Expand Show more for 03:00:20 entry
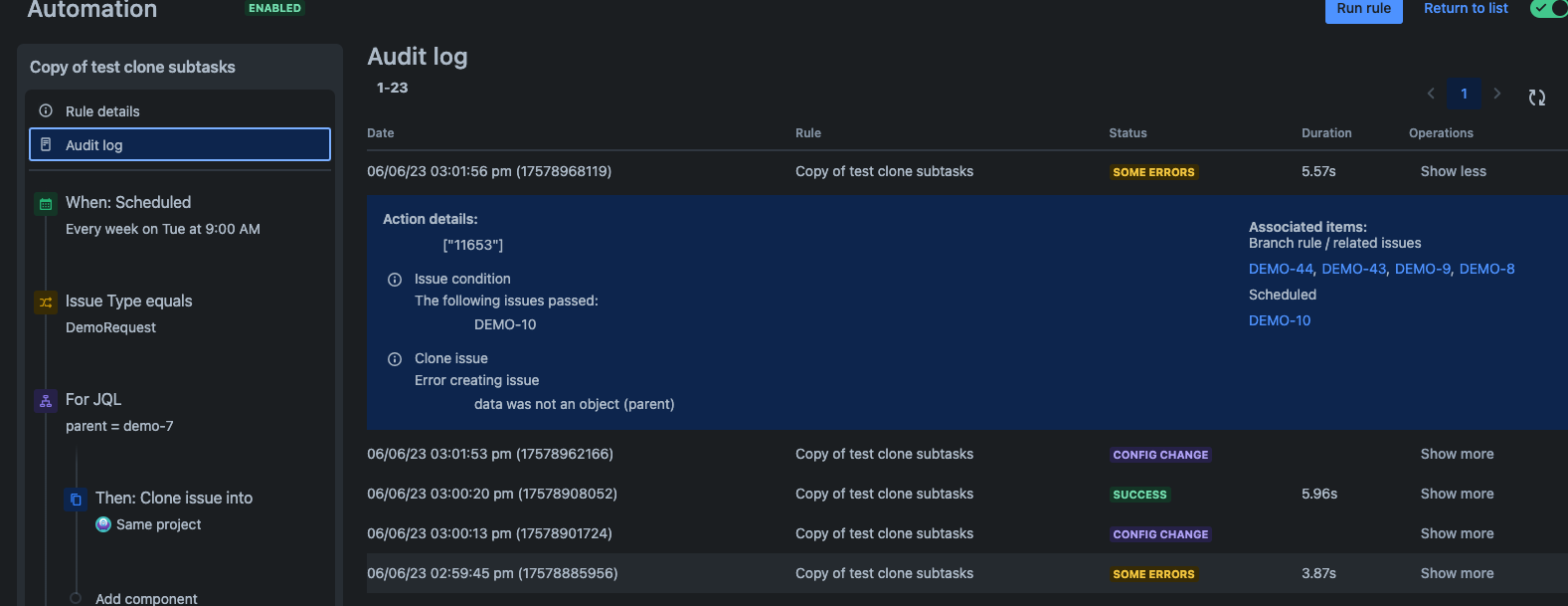The height and width of the screenshot is (606, 1568). (x=1457, y=494)
